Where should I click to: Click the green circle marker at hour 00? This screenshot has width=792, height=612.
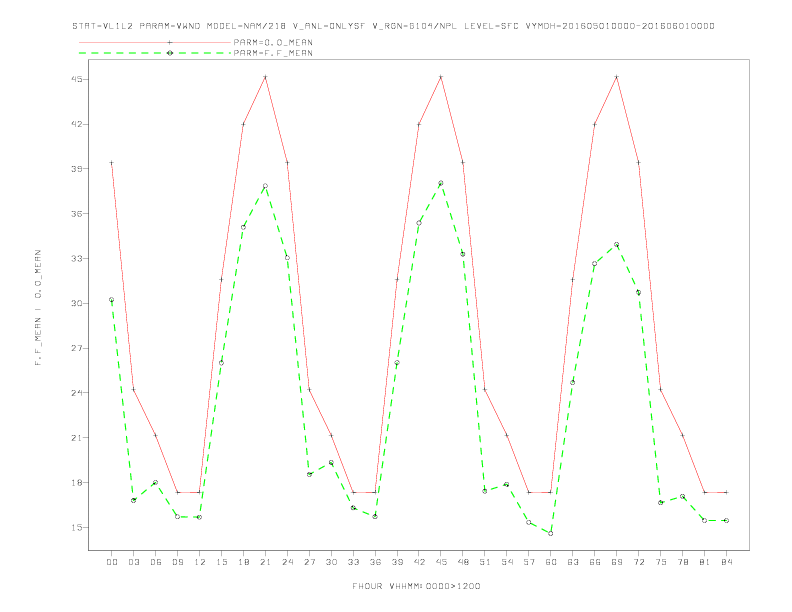pos(112,300)
